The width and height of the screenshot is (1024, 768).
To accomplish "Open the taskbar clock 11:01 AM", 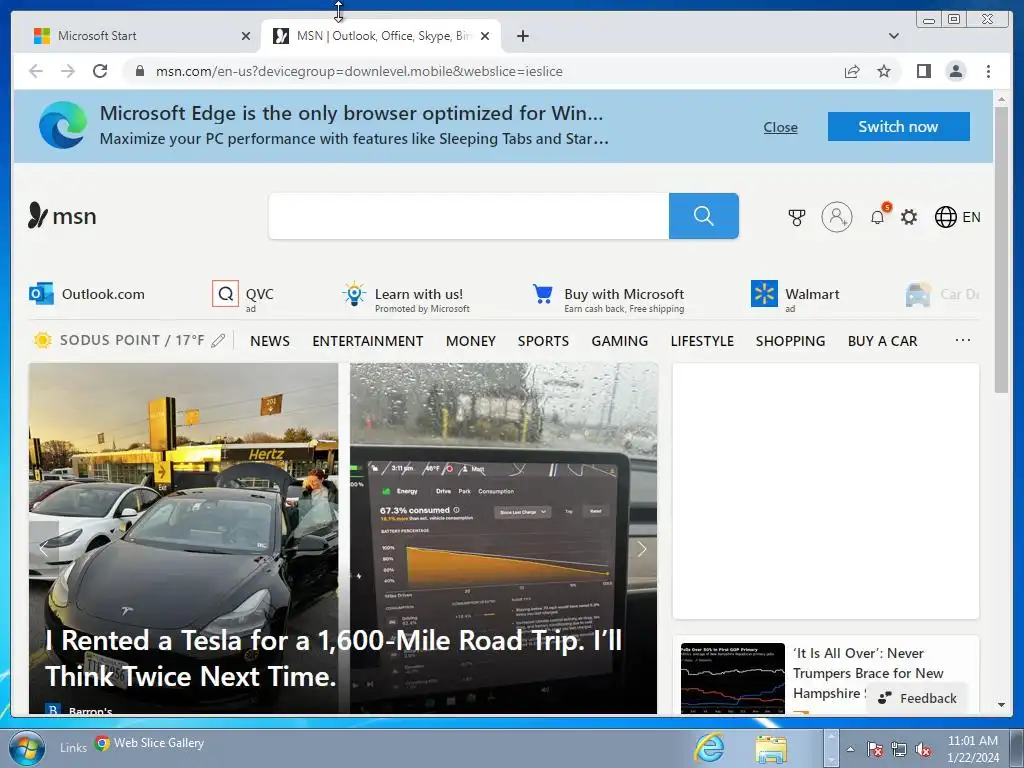I will pos(973,749).
